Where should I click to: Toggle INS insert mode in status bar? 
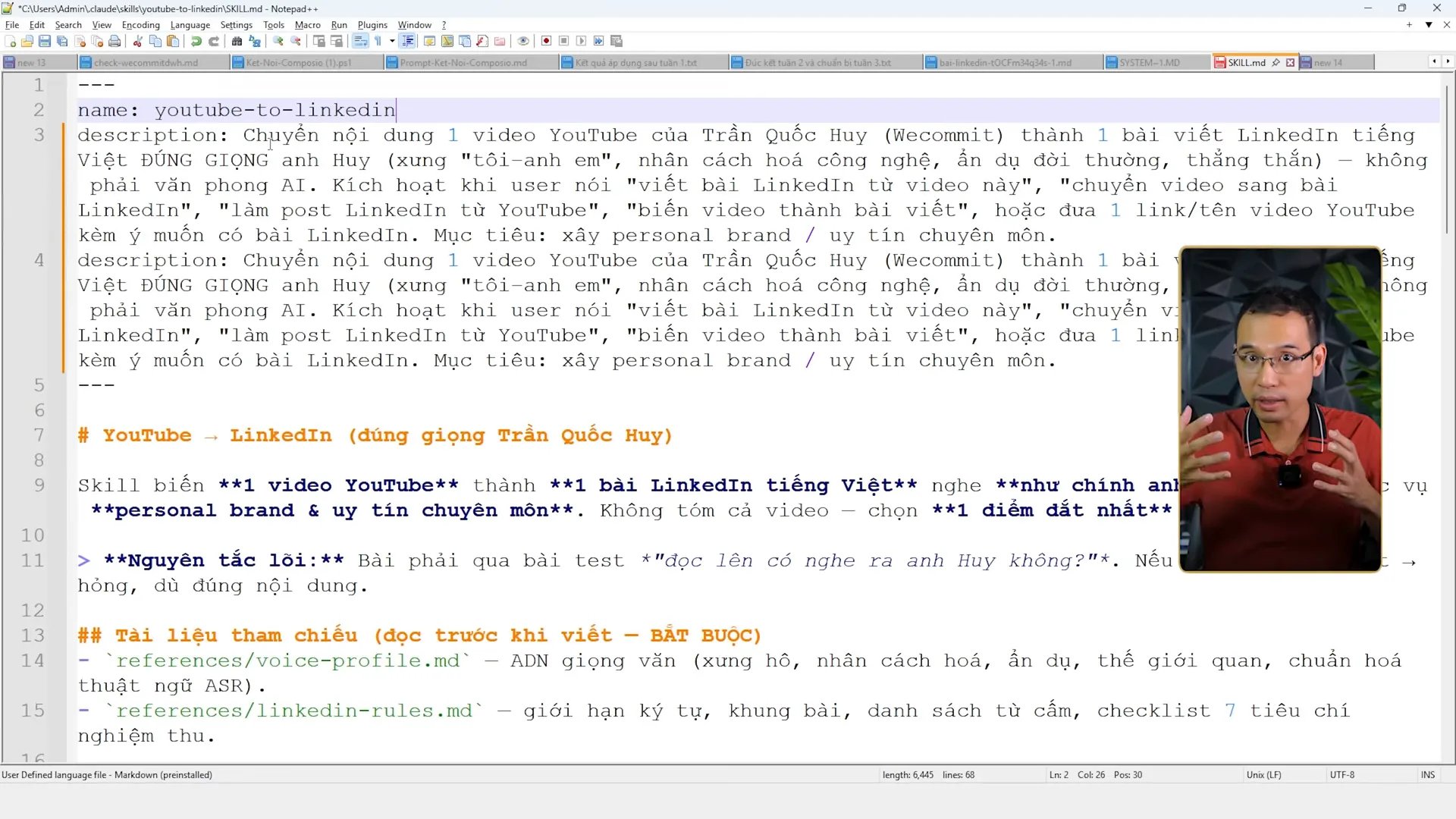coord(1428,775)
